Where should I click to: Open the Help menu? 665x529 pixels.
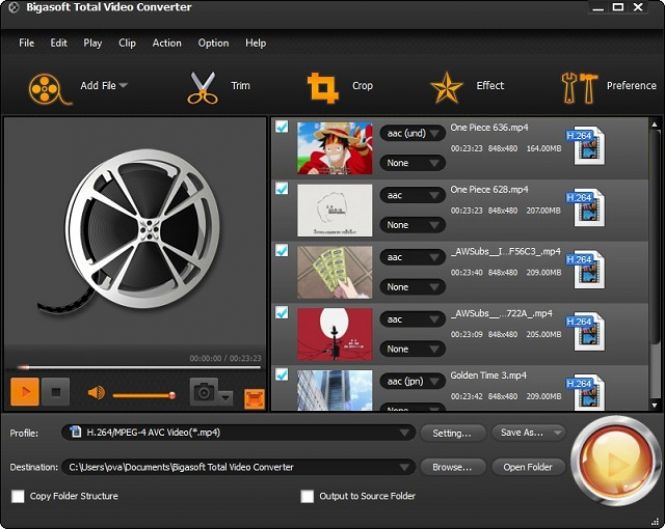[x=255, y=43]
